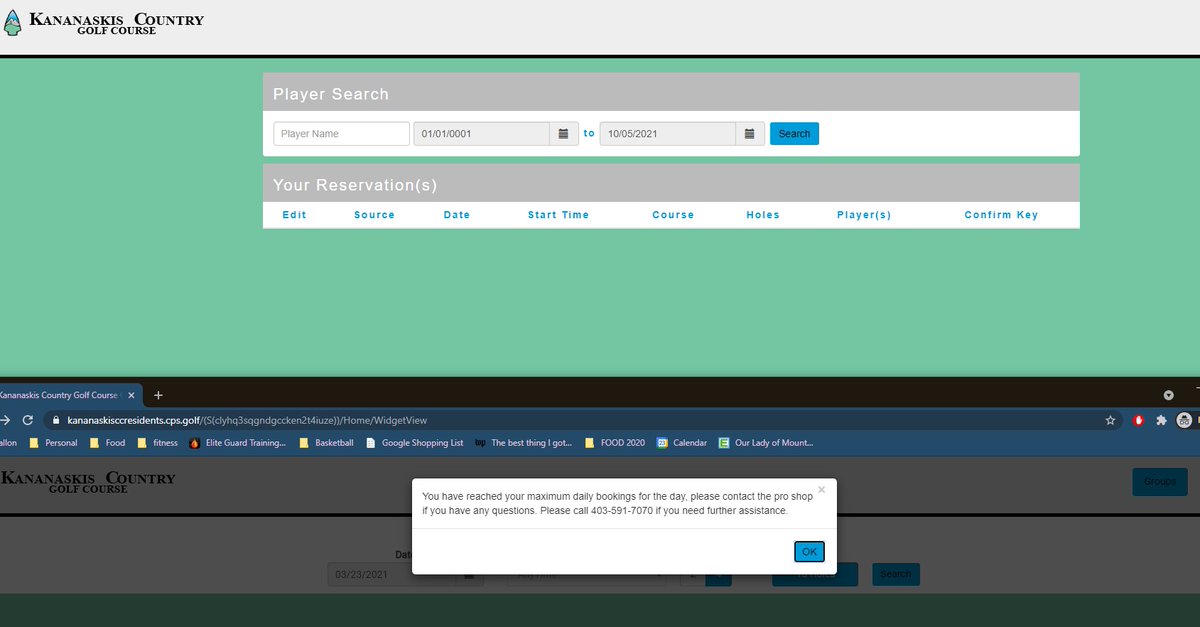Open a new browser tab with the plus icon

pos(158,395)
